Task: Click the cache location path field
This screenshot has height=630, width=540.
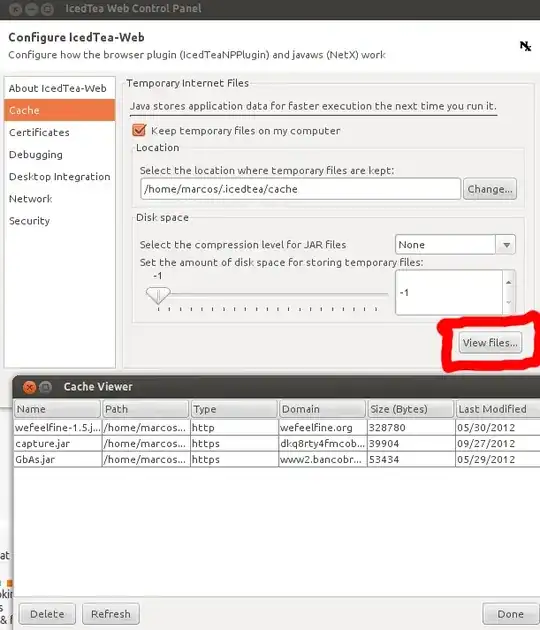Action: (x=301, y=189)
